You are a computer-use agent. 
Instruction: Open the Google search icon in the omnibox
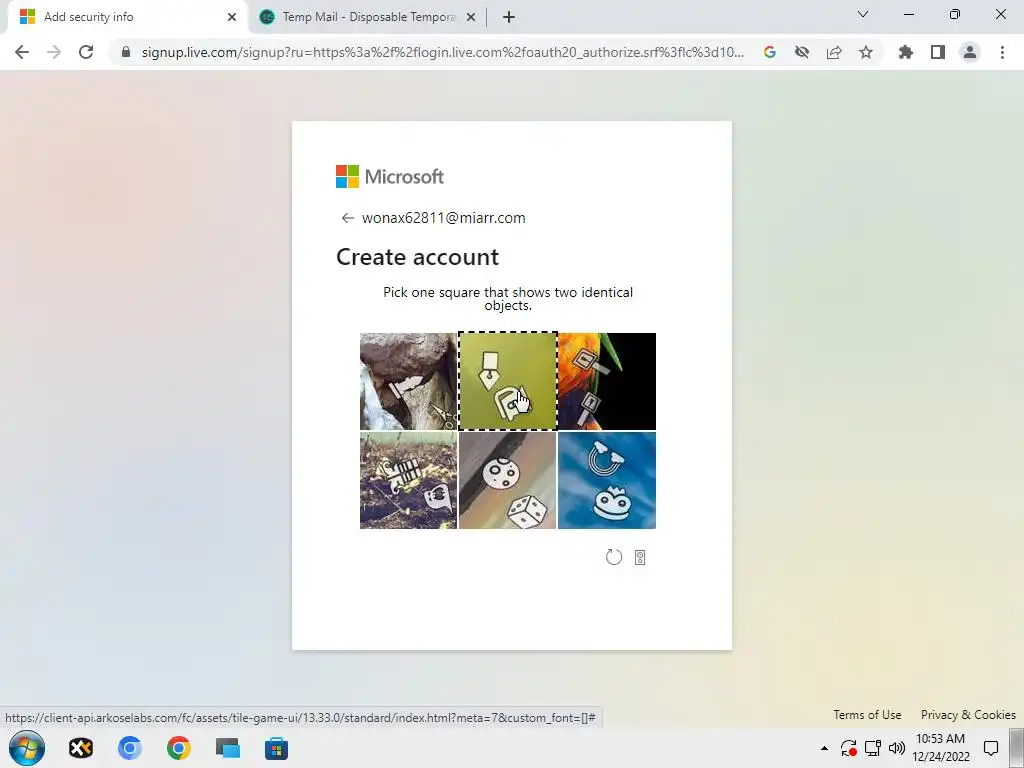769,52
